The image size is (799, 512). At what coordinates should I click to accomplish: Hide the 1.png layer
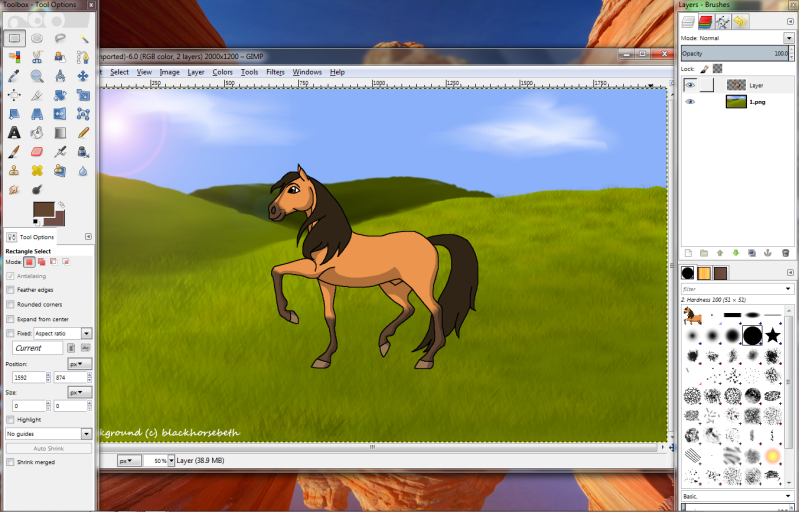[690, 102]
